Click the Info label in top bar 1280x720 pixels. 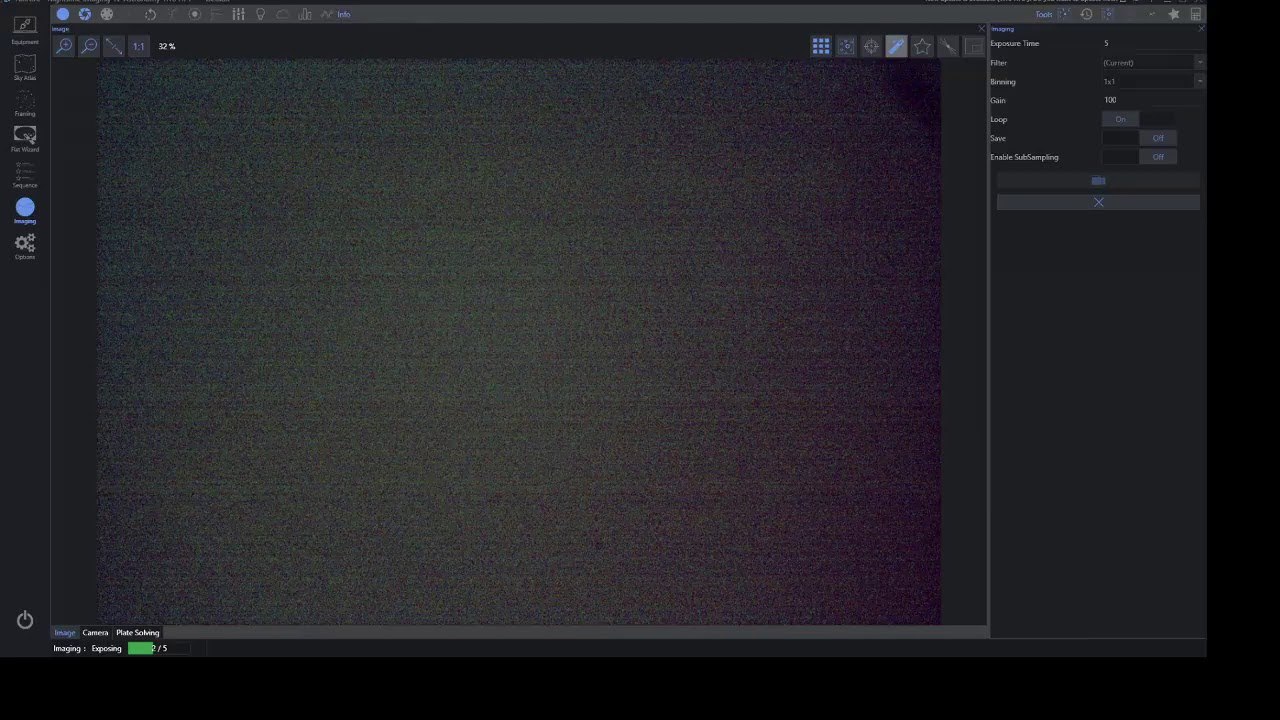click(343, 14)
